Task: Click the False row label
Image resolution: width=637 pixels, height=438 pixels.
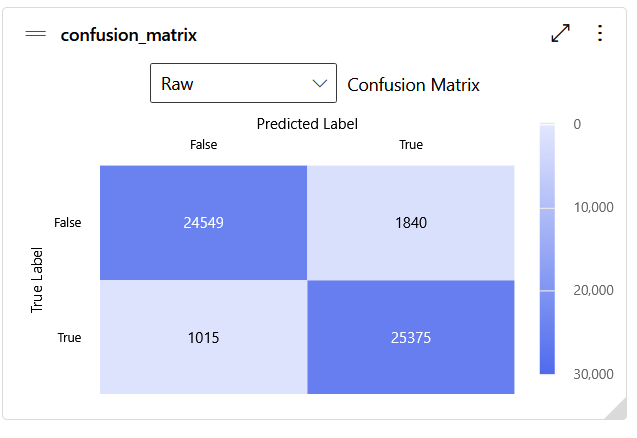Action: [x=68, y=223]
